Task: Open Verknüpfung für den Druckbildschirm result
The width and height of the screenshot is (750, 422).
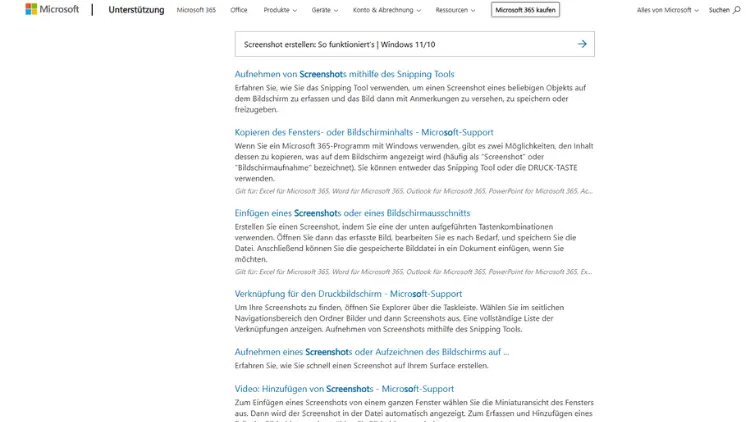Action: [x=348, y=294]
